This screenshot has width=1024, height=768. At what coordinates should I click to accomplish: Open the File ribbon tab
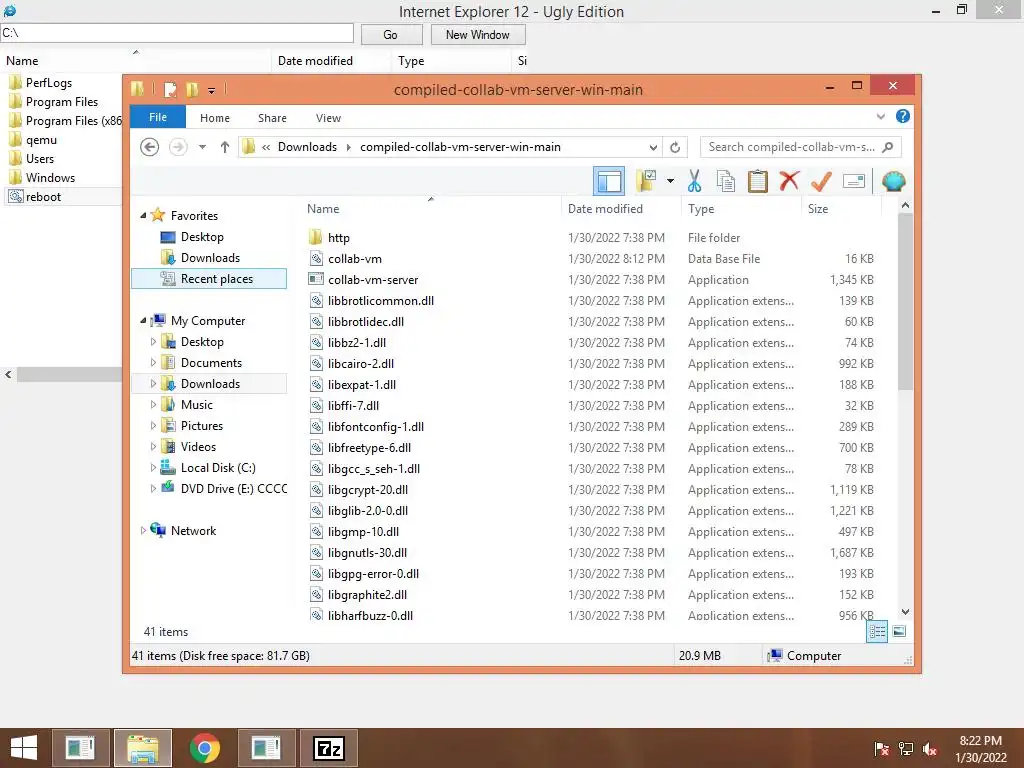point(157,118)
